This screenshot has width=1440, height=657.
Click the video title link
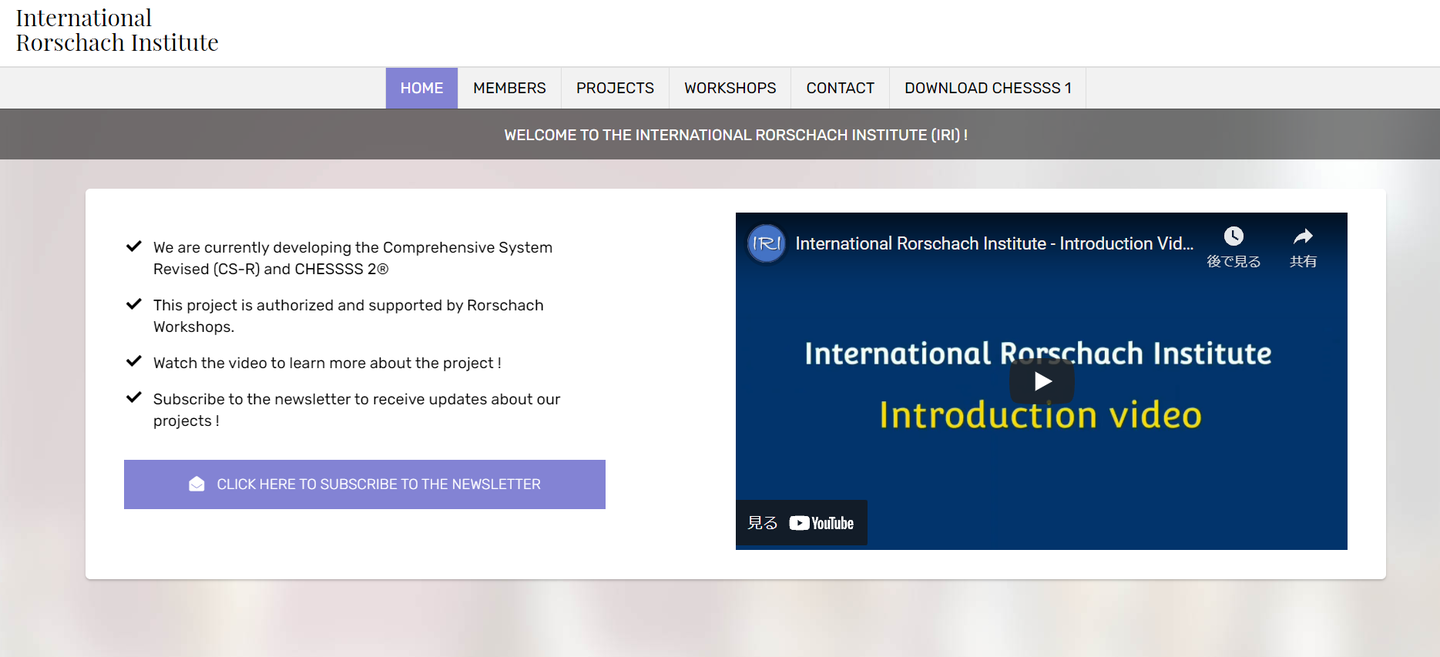995,243
